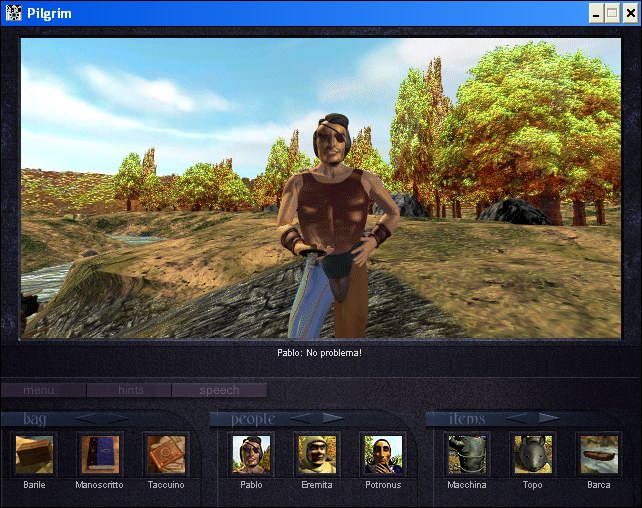Choose the Pablo portrait in people
The height and width of the screenshot is (508, 642).
(251, 454)
